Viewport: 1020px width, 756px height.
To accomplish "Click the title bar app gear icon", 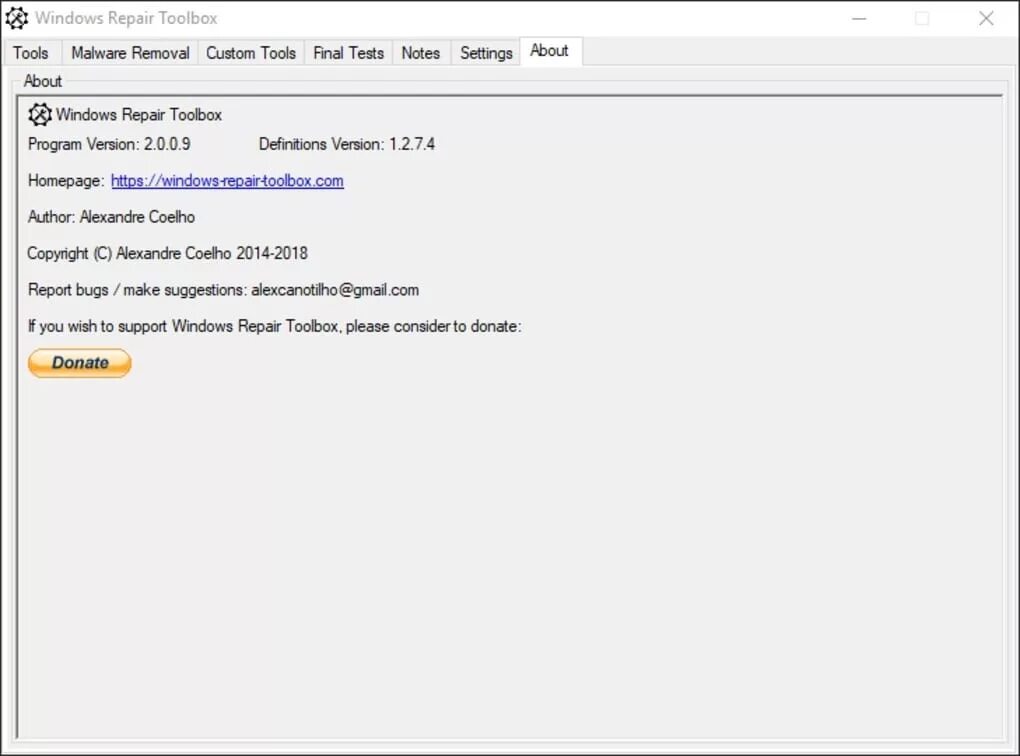I will pos(16,18).
